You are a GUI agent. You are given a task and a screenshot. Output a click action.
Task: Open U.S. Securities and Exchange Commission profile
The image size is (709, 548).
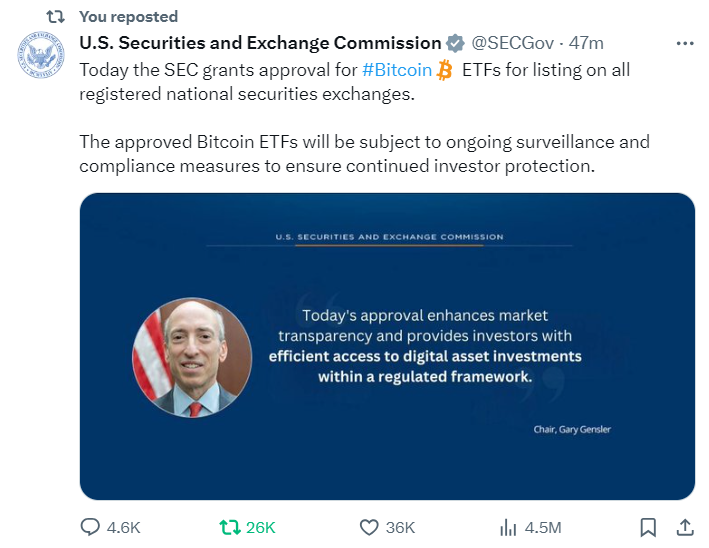(x=260, y=44)
